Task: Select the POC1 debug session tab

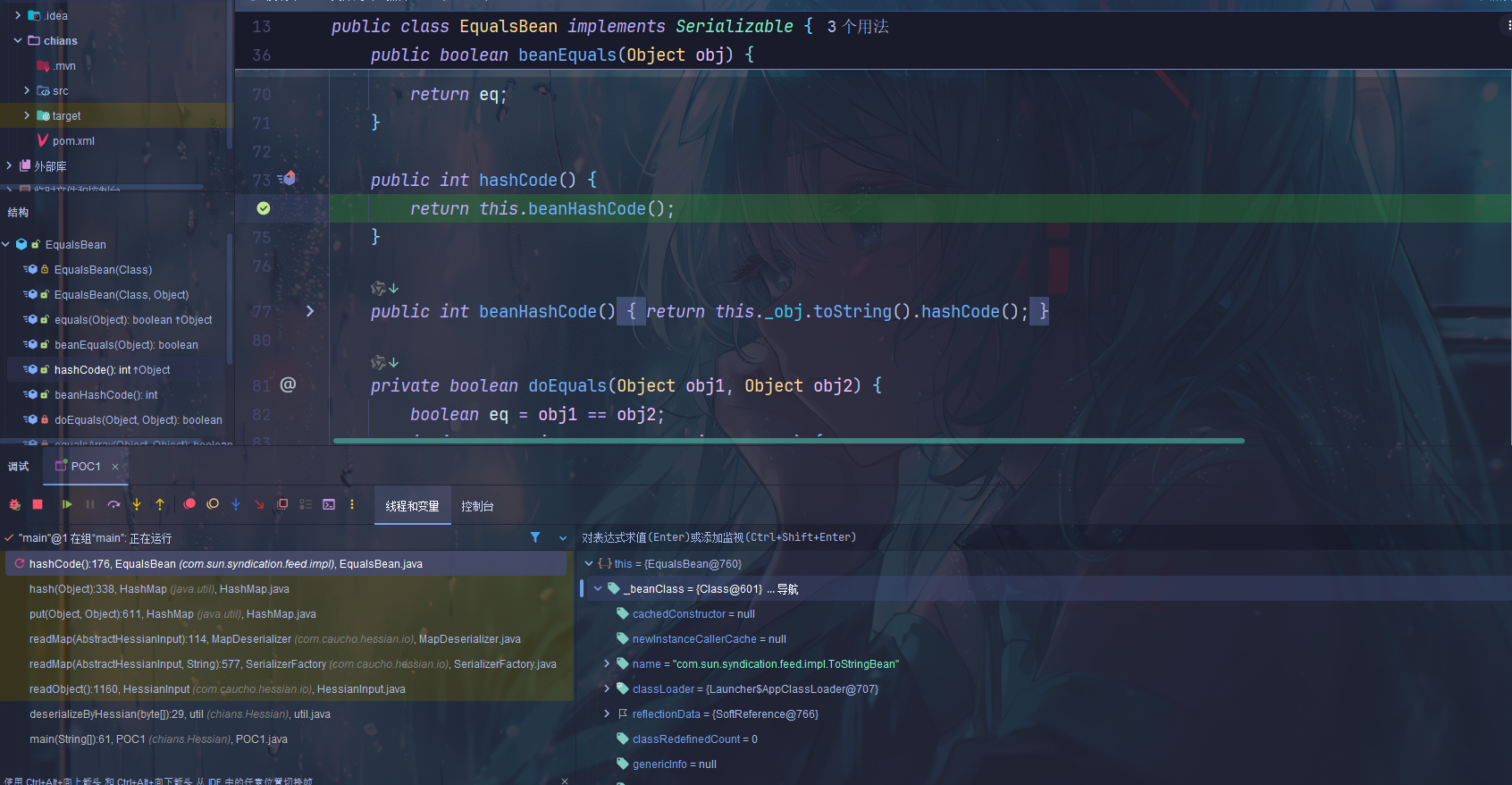Action: click(x=86, y=467)
